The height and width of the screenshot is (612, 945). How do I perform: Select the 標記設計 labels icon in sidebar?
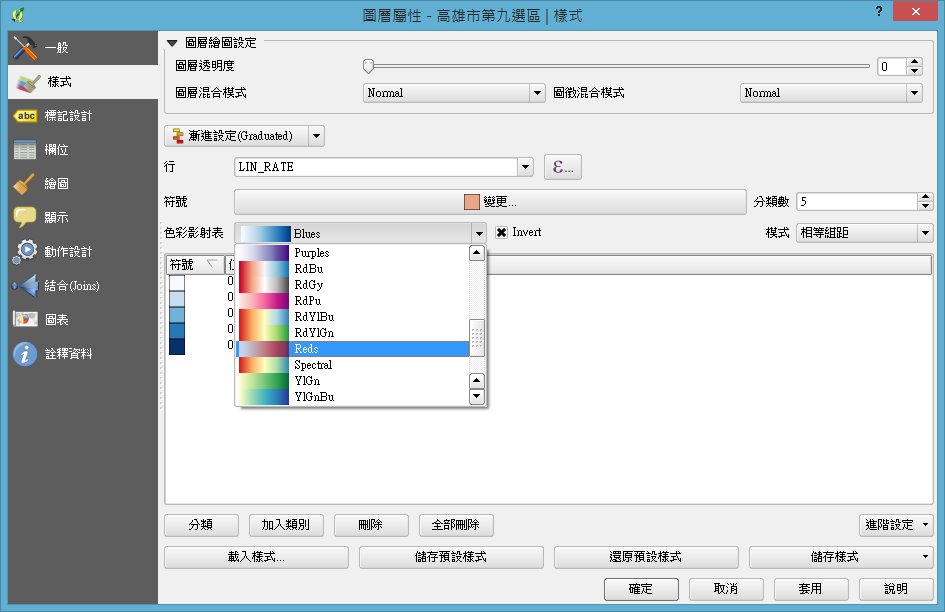(26, 116)
